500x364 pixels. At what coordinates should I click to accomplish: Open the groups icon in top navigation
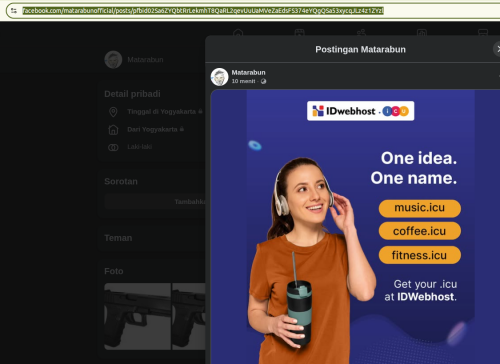tap(422, 33)
